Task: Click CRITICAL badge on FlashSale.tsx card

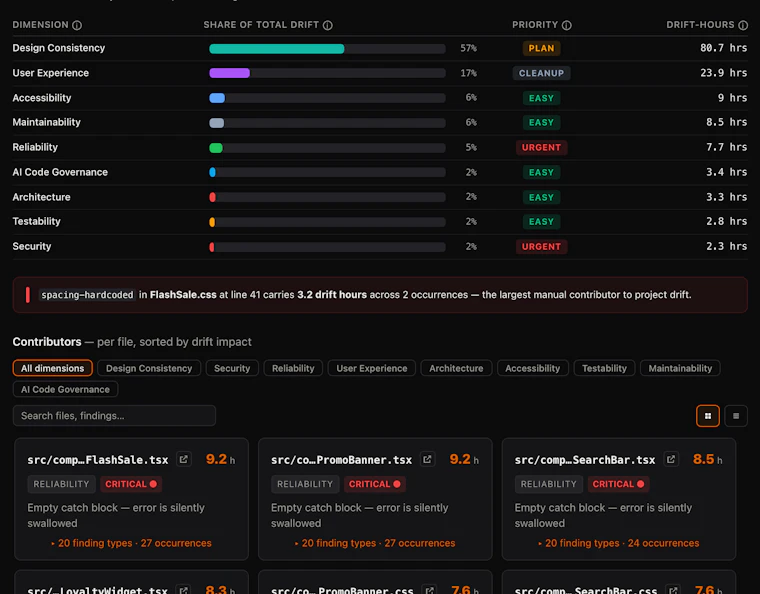Action: pyautogui.click(x=131, y=484)
